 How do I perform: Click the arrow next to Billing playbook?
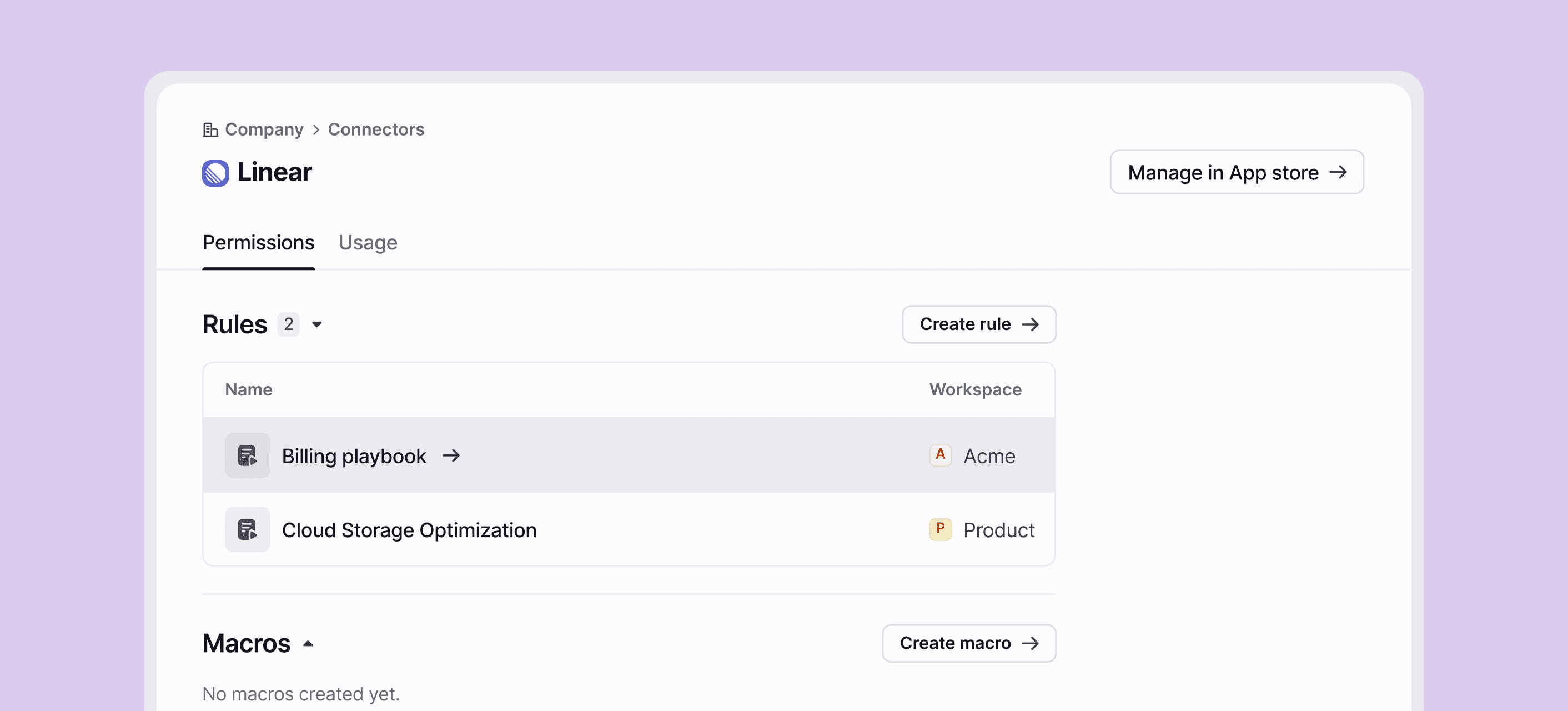coord(451,455)
